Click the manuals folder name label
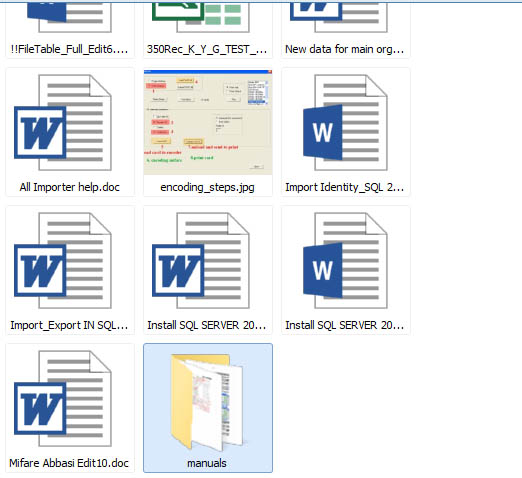The width and height of the screenshot is (522, 478). coord(207,463)
